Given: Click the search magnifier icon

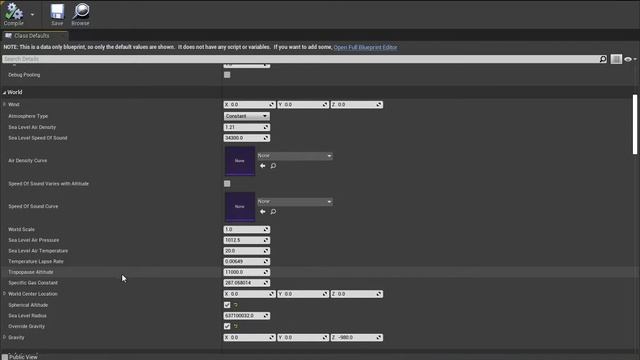Looking at the screenshot, I should coord(603,59).
